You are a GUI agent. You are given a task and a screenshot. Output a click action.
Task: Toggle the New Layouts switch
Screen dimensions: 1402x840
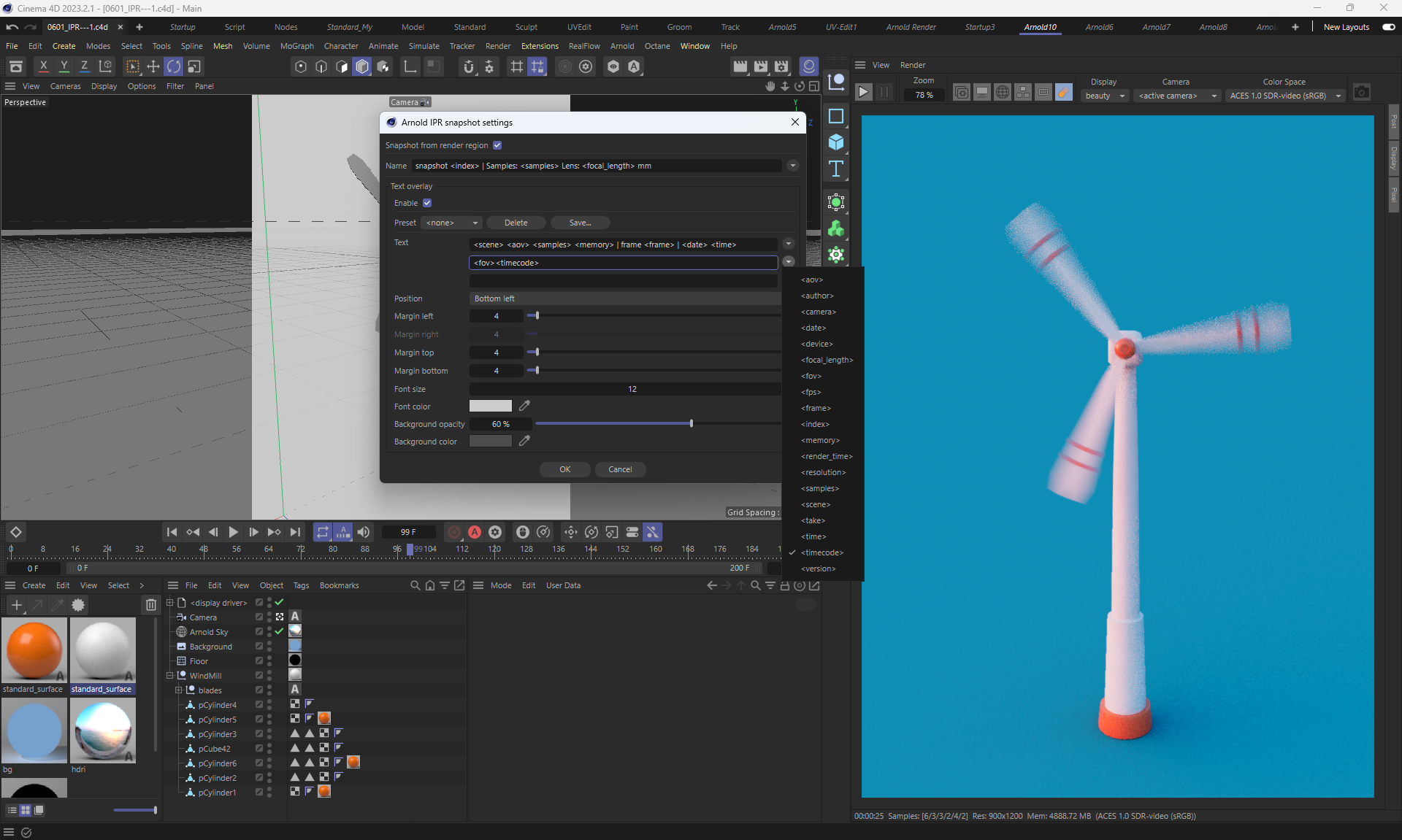coord(1388,27)
